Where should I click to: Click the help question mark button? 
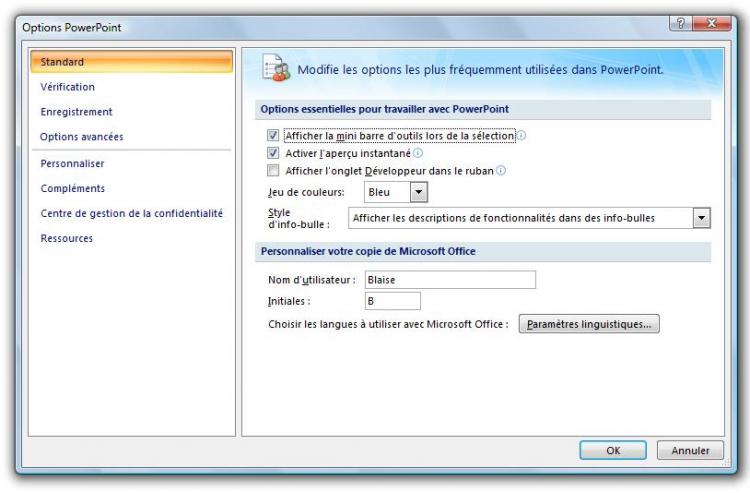click(678, 23)
